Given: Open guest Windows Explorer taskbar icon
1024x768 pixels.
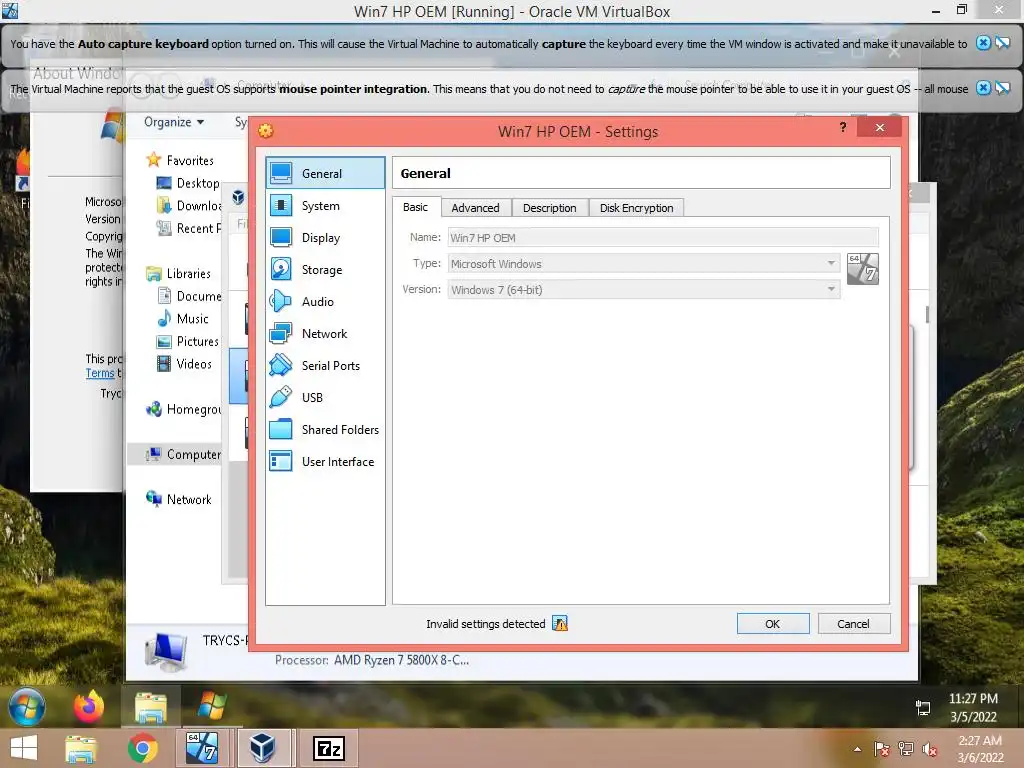Looking at the screenshot, I should tap(151, 707).
